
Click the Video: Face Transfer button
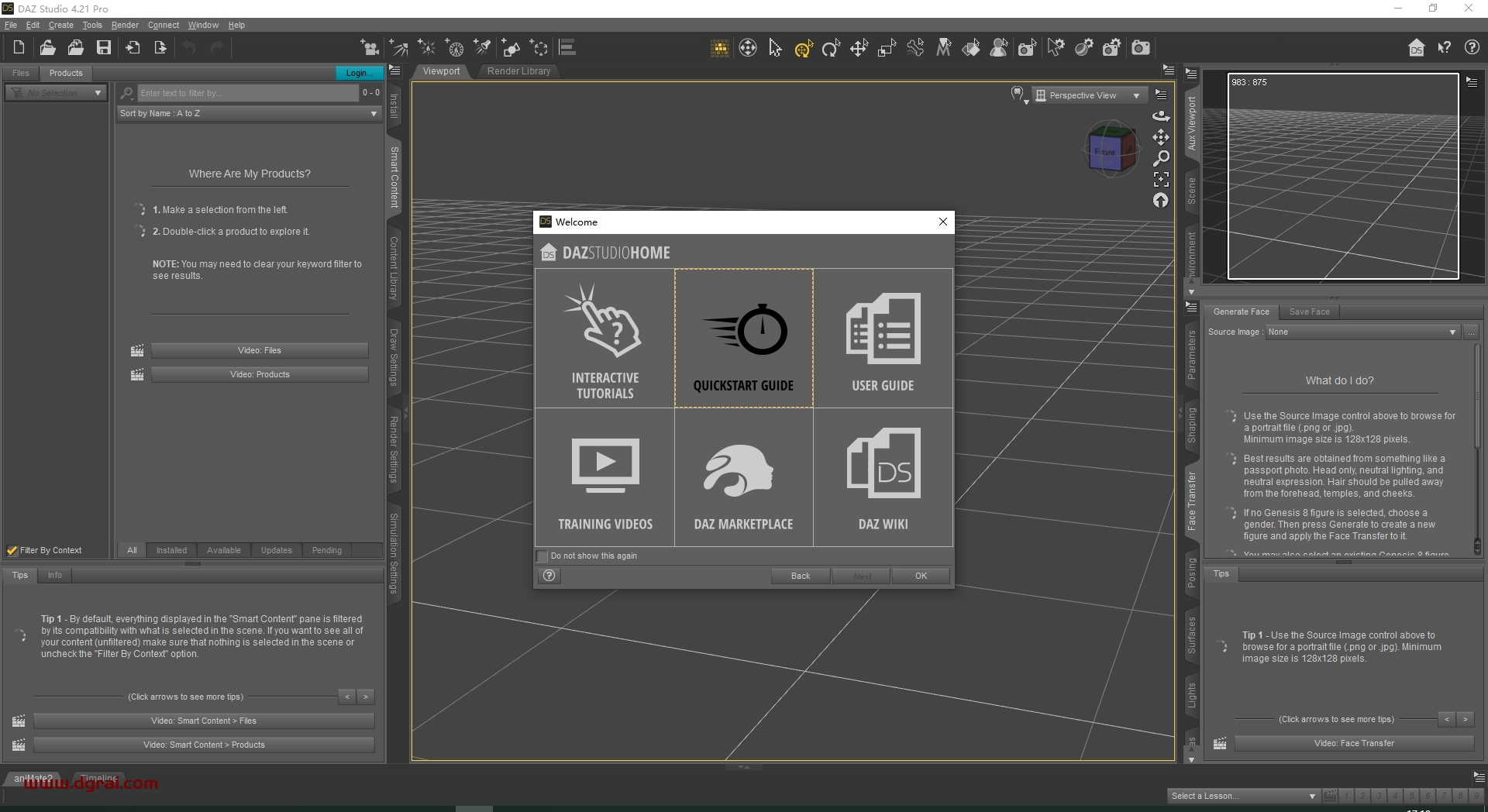pyautogui.click(x=1354, y=743)
